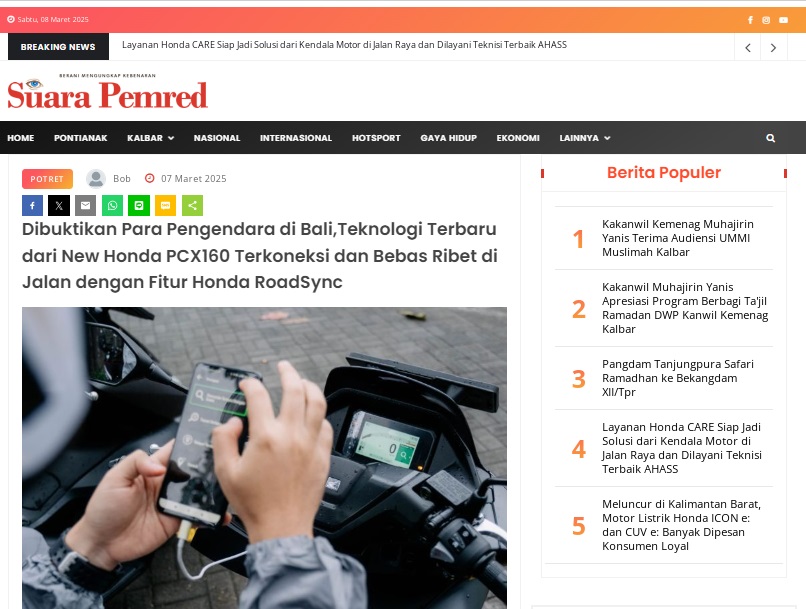Open popular article about Pangdam Tanjungpura
The height and width of the screenshot is (609, 806).
(677, 378)
